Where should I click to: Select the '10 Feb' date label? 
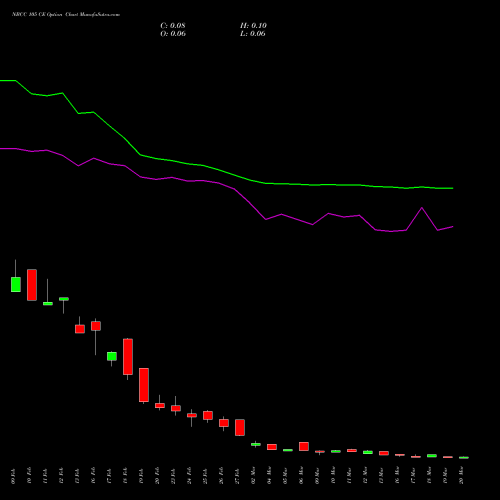pos(29,476)
